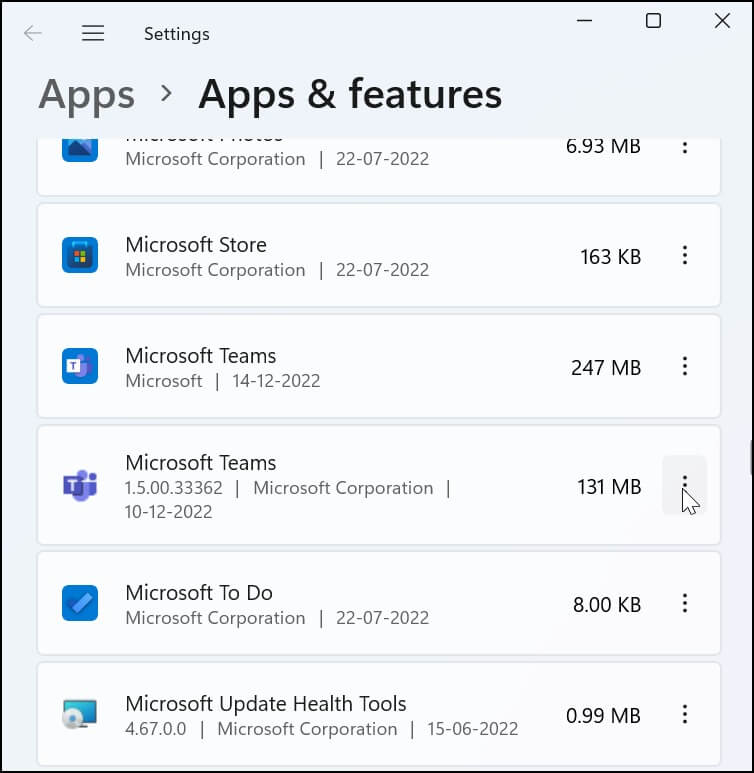
Task: Click version 4.67.0.0 text
Action: (x=156, y=729)
